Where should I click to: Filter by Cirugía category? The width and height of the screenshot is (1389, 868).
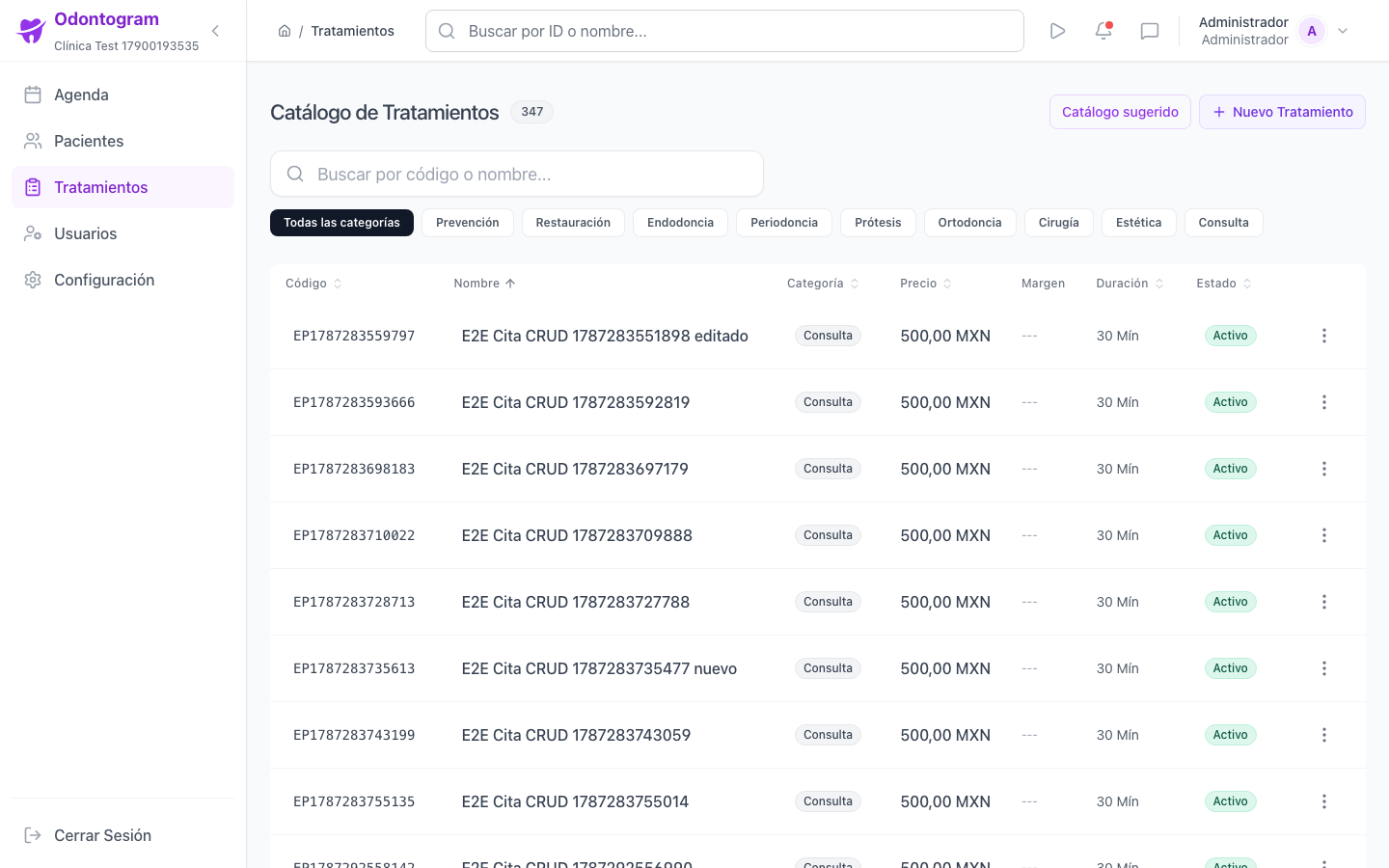pyautogui.click(x=1058, y=223)
